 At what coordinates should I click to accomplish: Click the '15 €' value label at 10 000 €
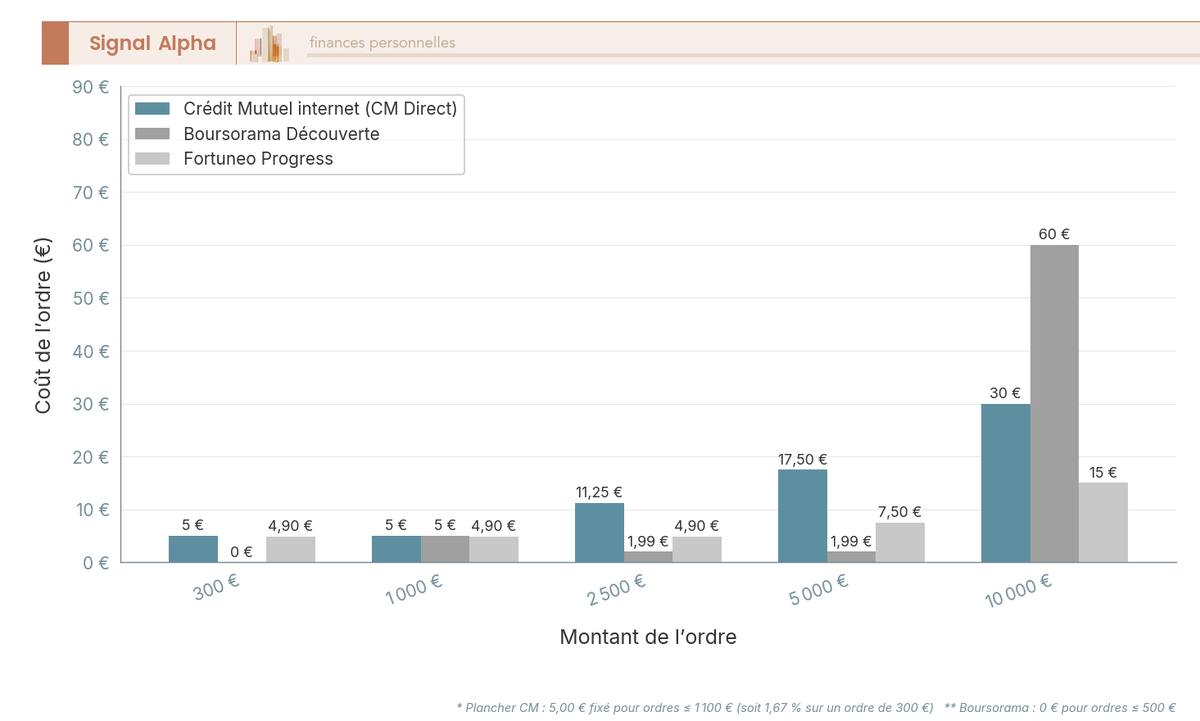point(1103,472)
